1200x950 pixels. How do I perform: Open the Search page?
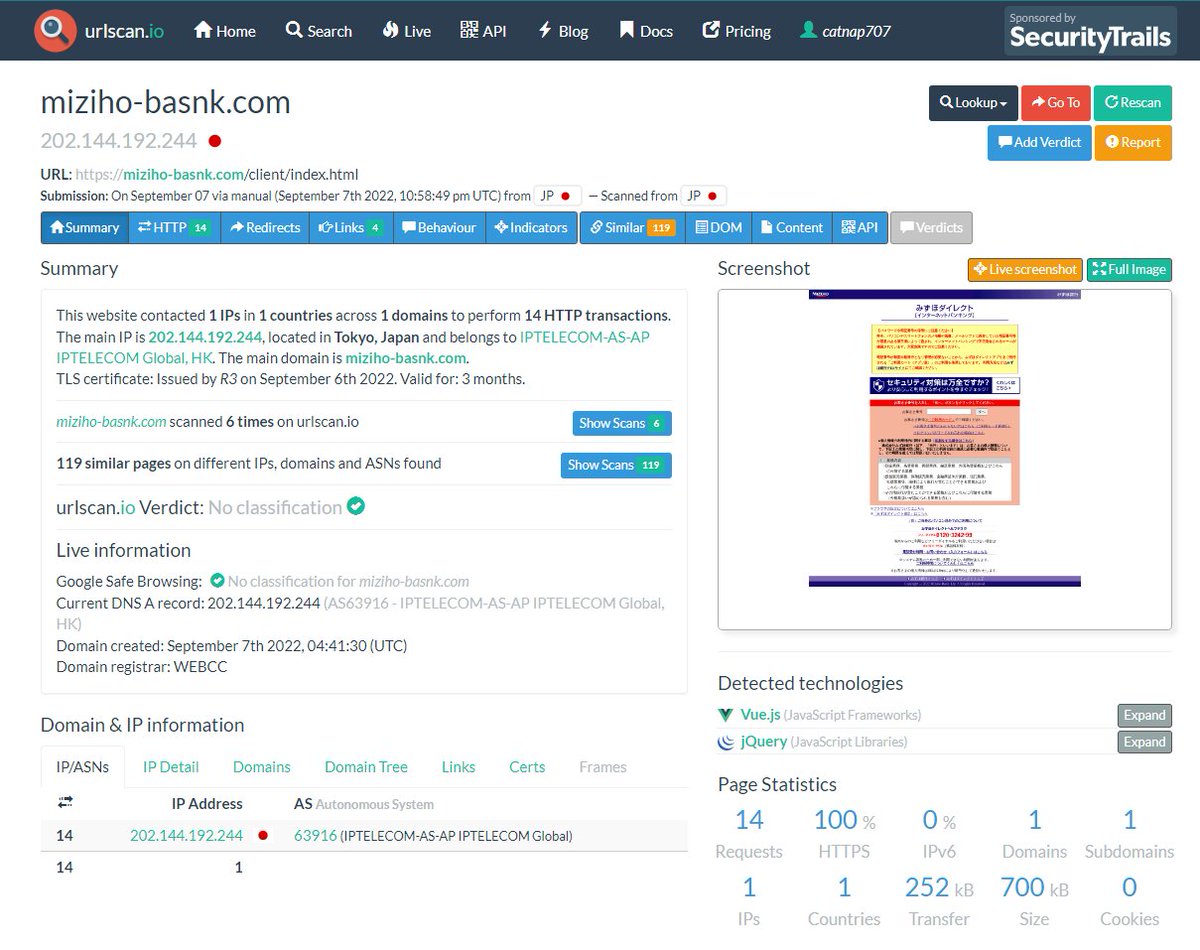click(318, 31)
